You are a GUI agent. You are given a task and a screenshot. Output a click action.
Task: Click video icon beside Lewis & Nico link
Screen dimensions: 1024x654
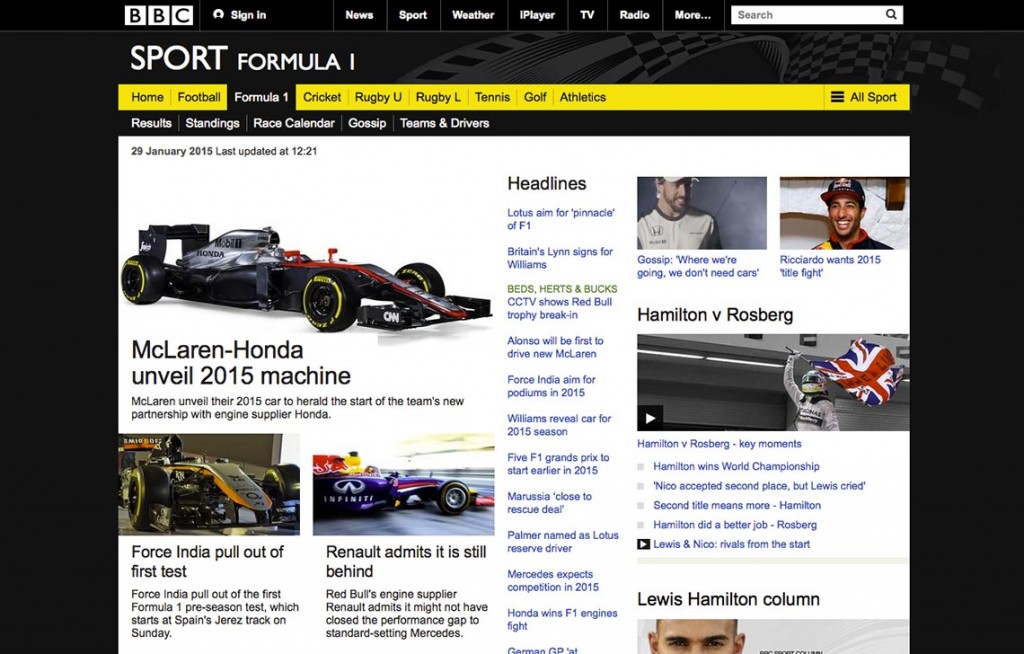pos(643,544)
